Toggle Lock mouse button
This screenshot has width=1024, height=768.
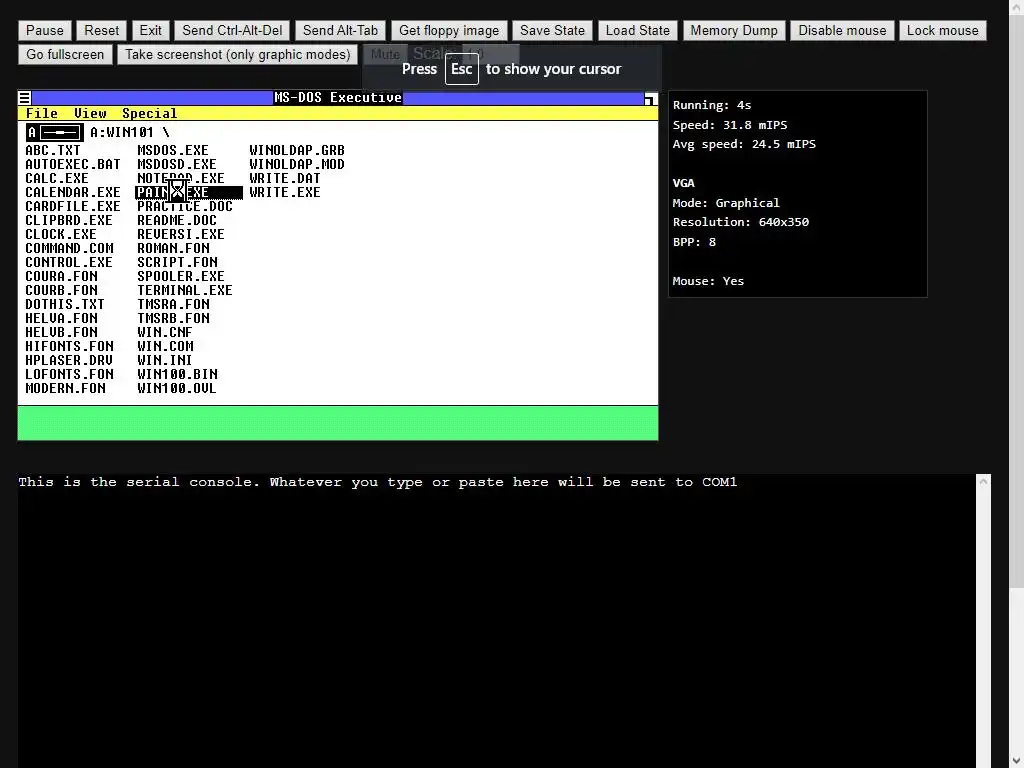[x=942, y=31]
